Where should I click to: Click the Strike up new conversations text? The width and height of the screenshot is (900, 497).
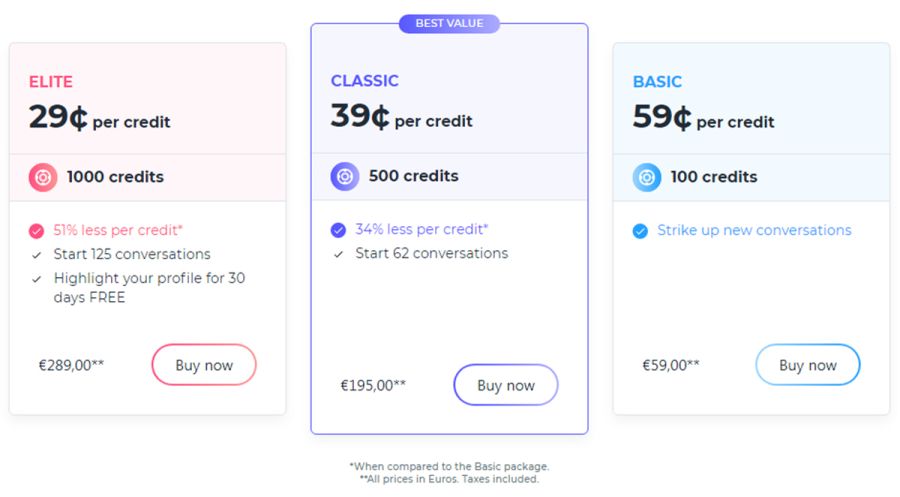coord(754,230)
